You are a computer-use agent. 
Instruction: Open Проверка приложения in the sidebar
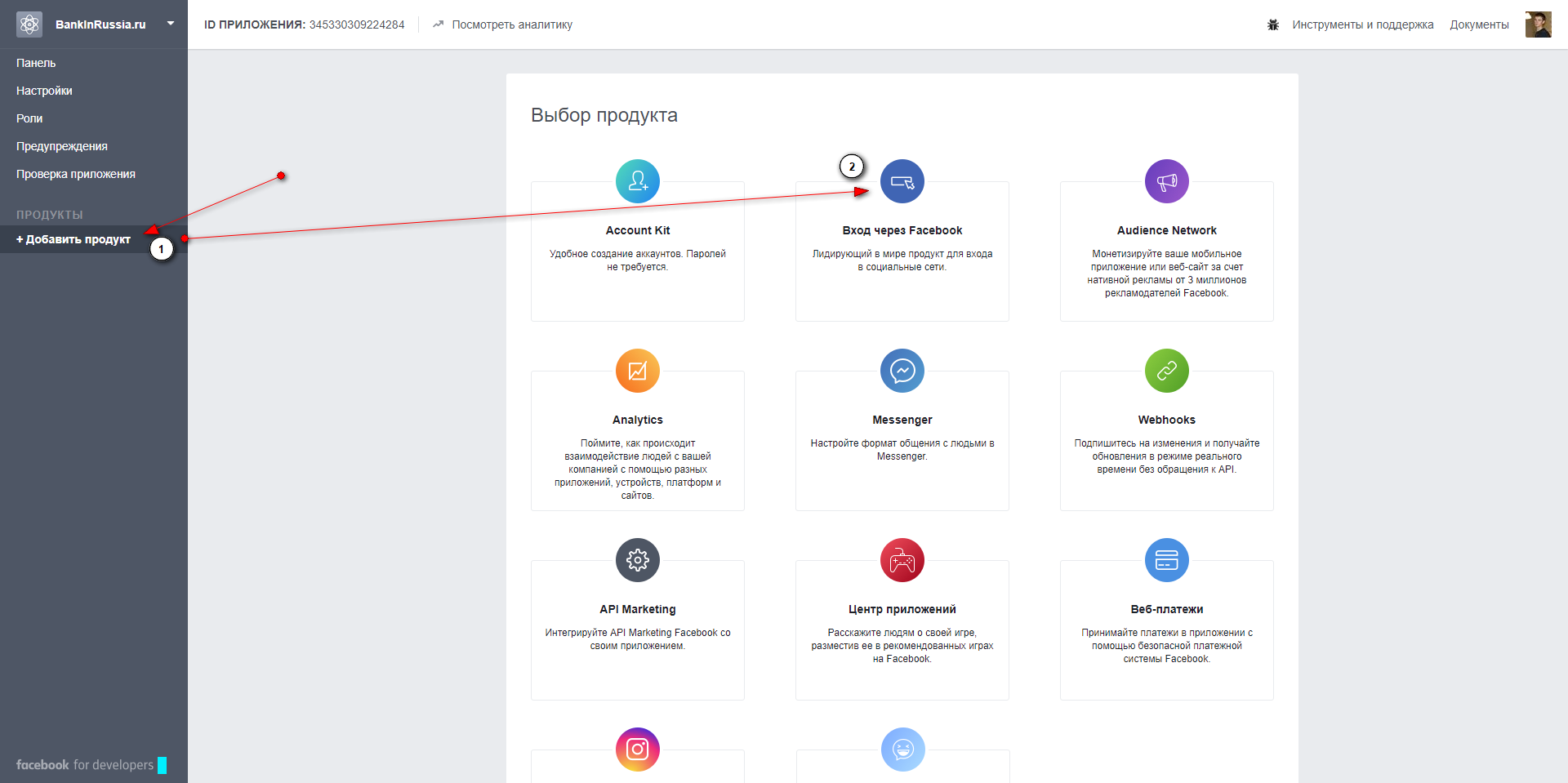[x=76, y=174]
